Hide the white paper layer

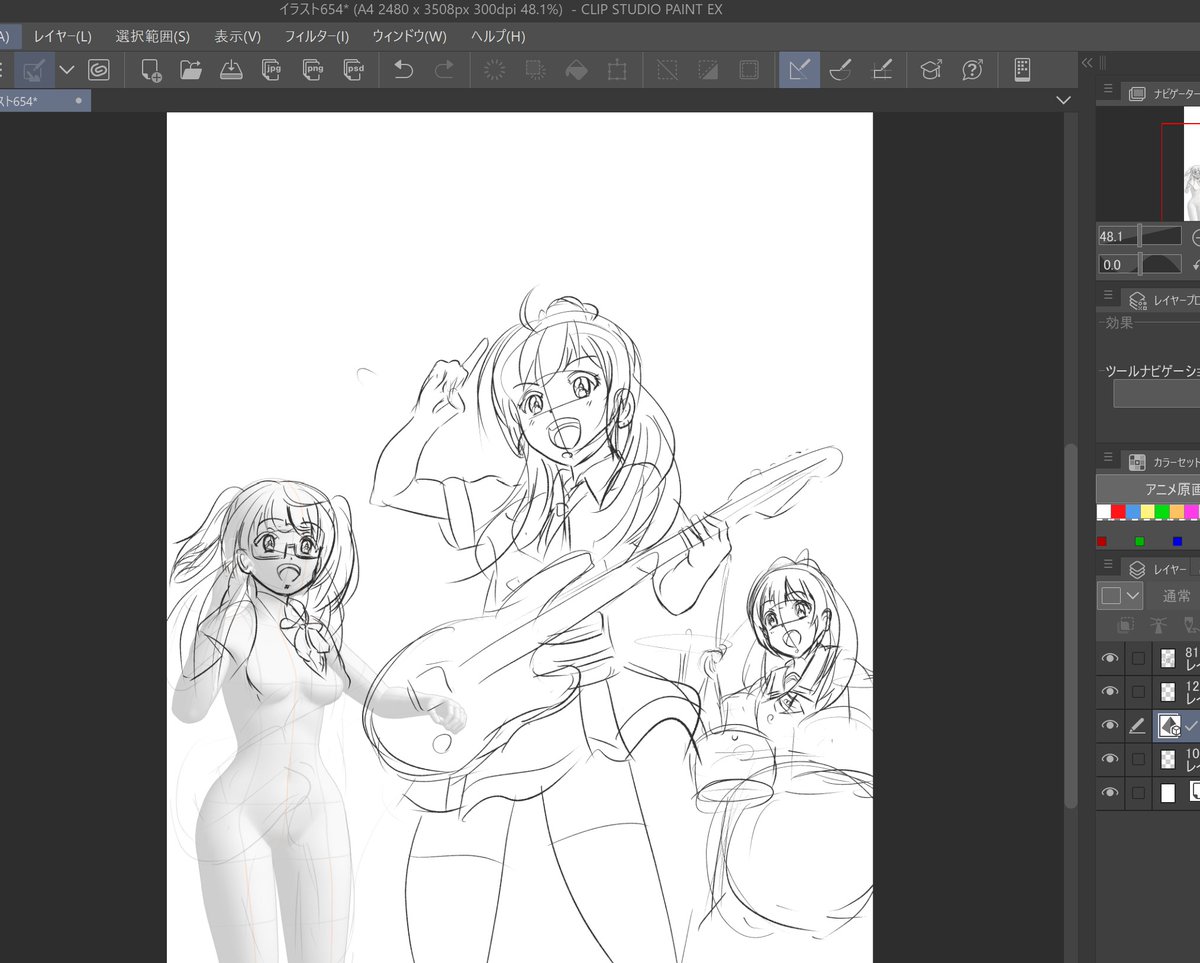click(x=1109, y=793)
